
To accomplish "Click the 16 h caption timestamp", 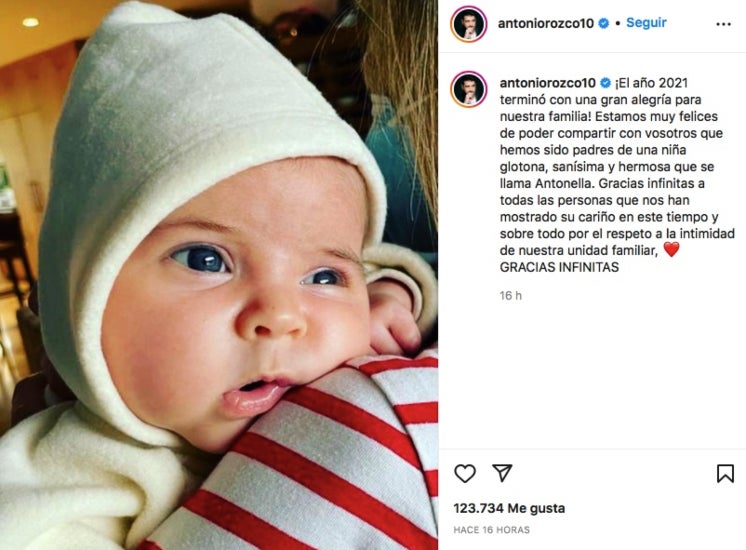I will click(x=510, y=295).
